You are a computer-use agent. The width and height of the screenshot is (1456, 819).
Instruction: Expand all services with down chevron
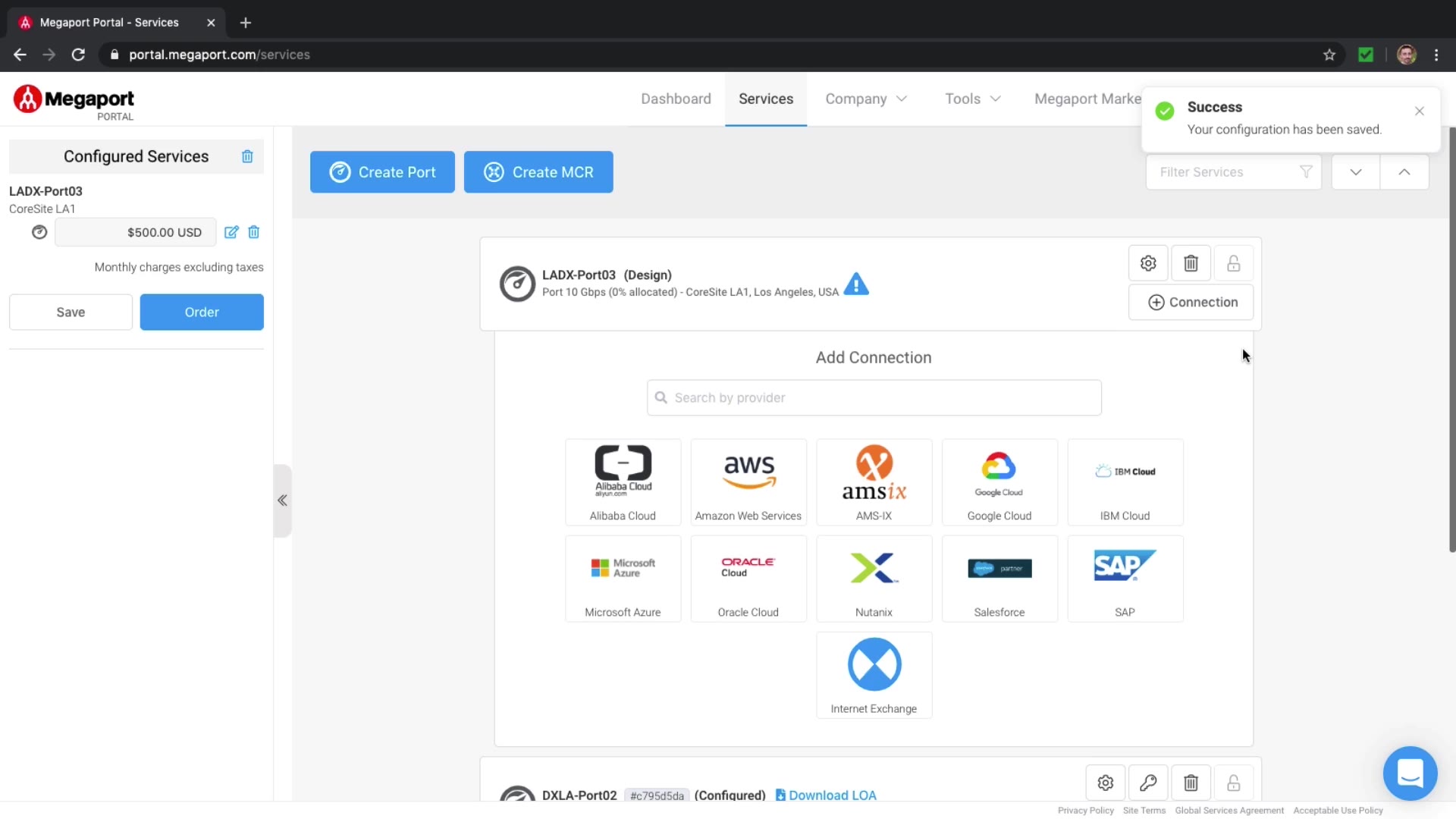click(1356, 172)
